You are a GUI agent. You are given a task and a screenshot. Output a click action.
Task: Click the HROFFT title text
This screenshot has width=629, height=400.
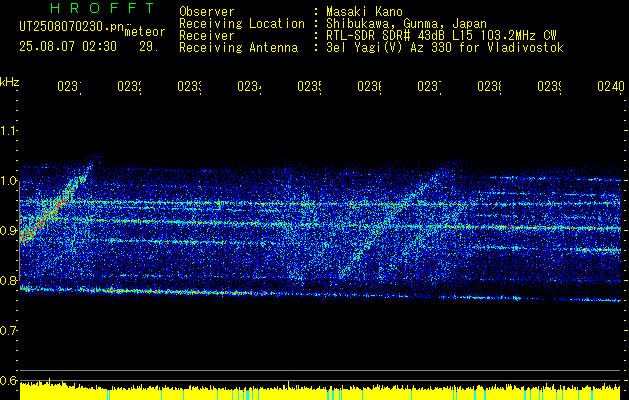(102, 8)
